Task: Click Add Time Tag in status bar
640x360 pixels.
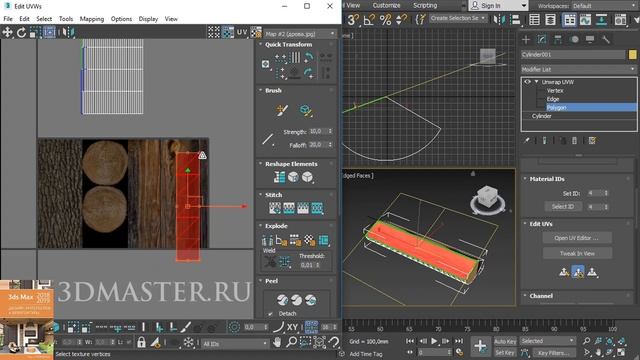Action: coord(366,354)
